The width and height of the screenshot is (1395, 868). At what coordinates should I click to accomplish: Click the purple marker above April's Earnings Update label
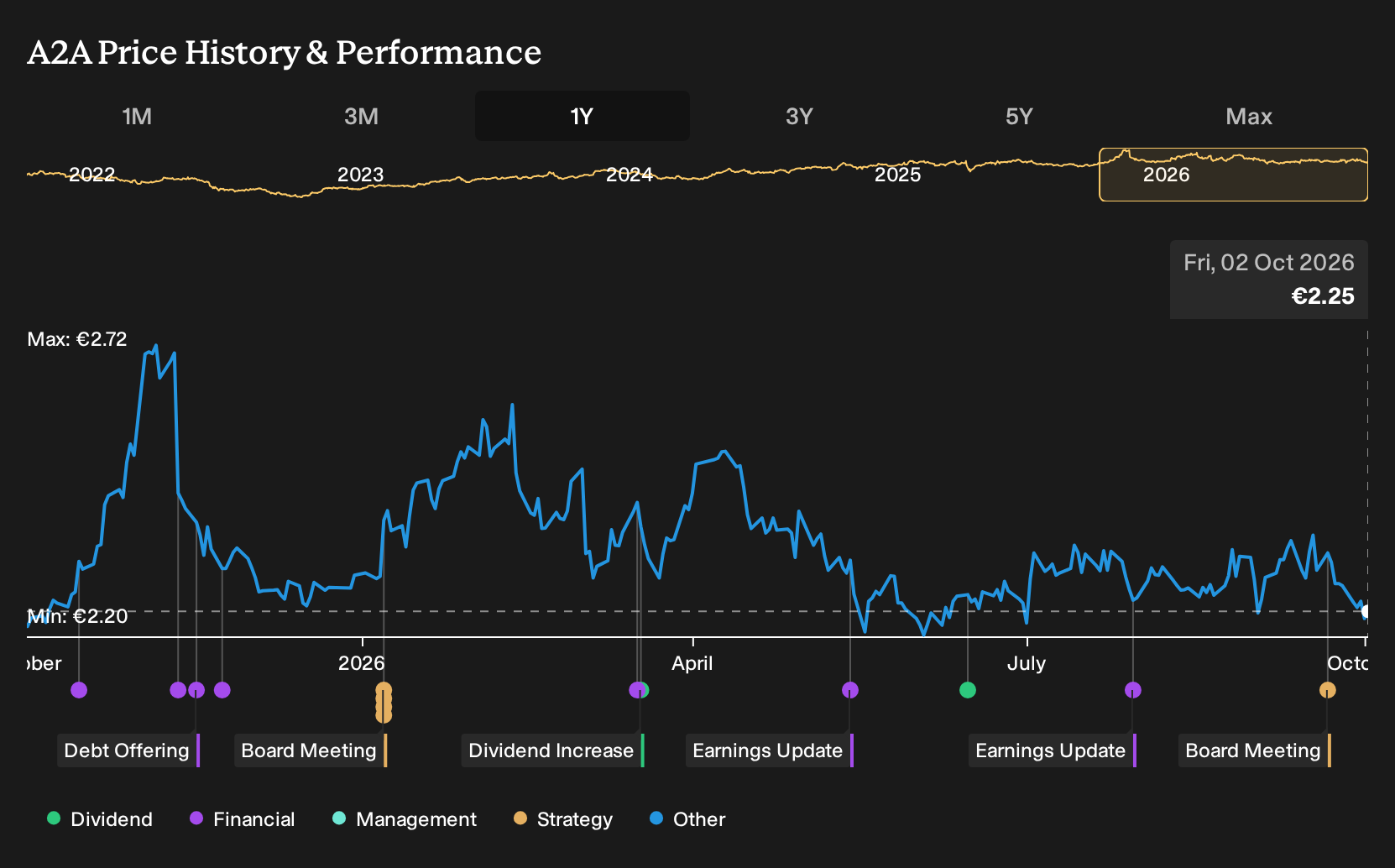tap(850, 690)
